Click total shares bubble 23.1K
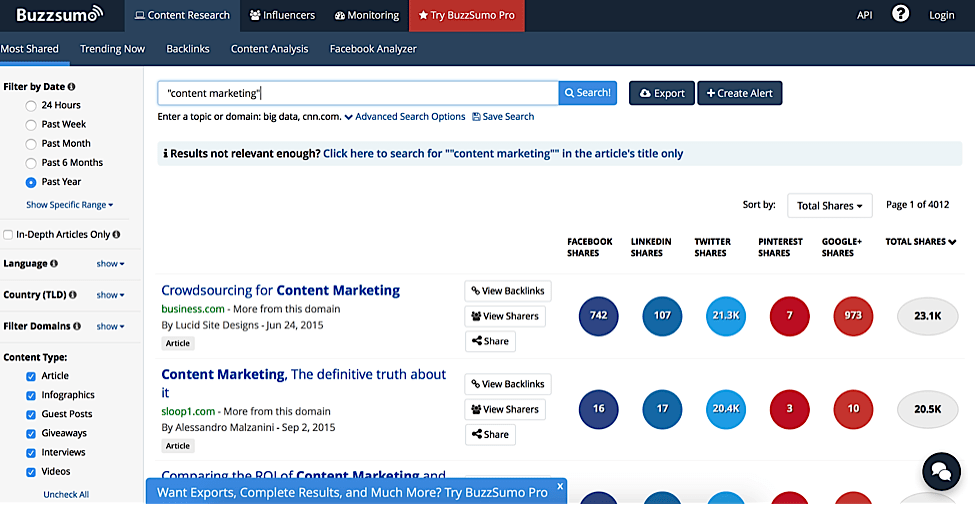 click(x=927, y=316)
